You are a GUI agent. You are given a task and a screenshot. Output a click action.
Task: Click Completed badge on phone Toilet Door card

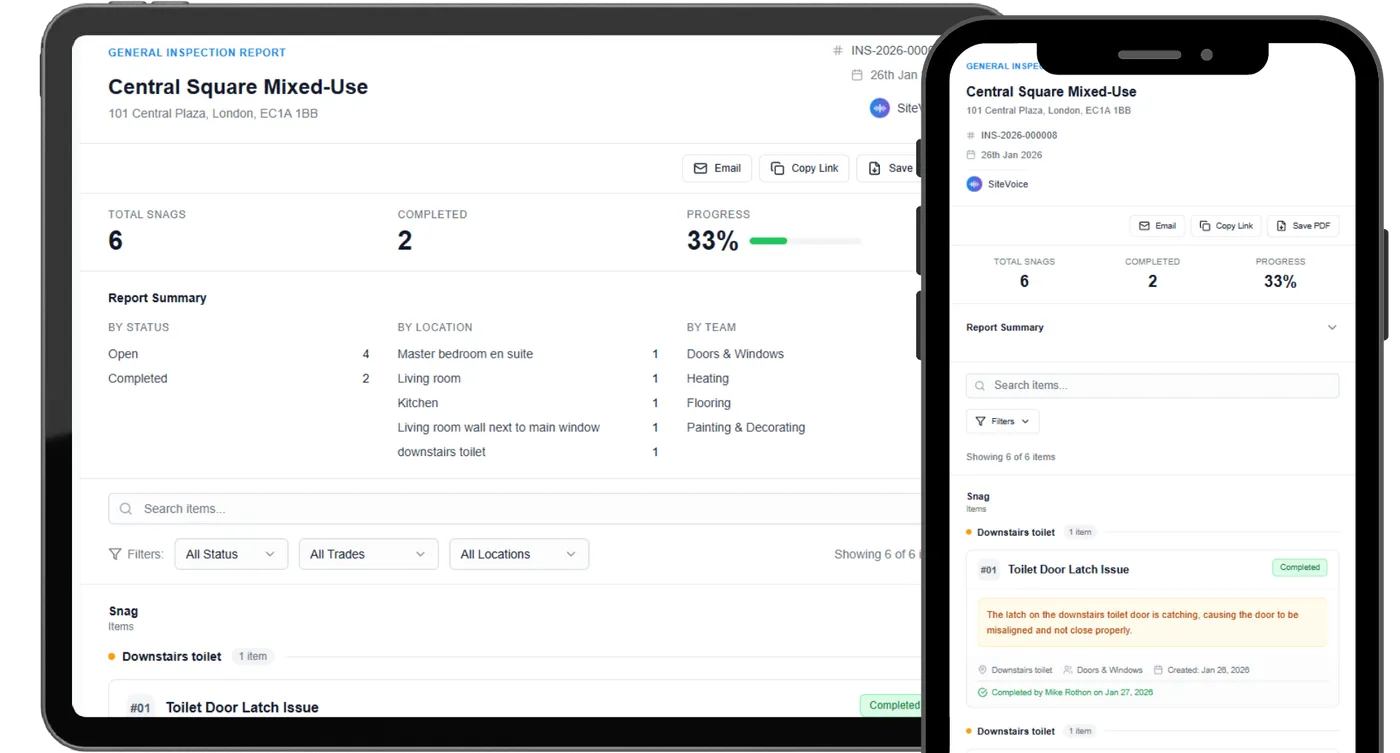pos(1300,567)
